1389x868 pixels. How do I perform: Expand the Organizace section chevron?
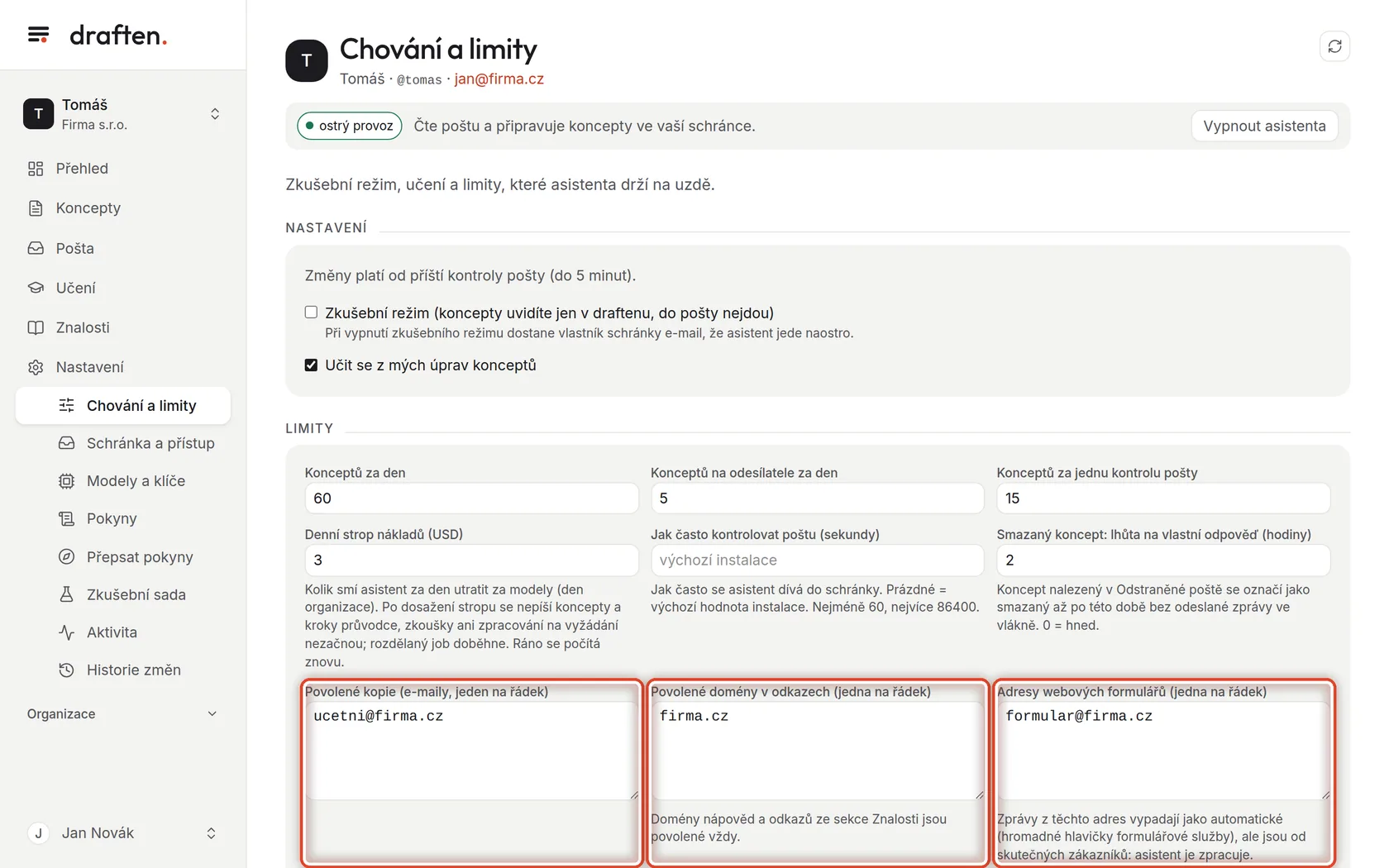tap(212, 713)
